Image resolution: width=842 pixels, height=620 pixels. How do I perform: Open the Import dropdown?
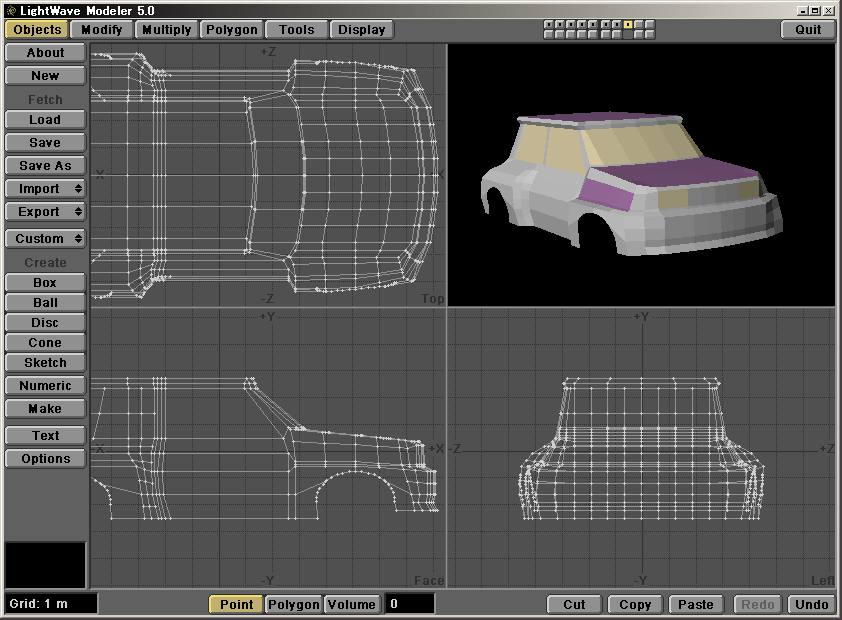45,189
